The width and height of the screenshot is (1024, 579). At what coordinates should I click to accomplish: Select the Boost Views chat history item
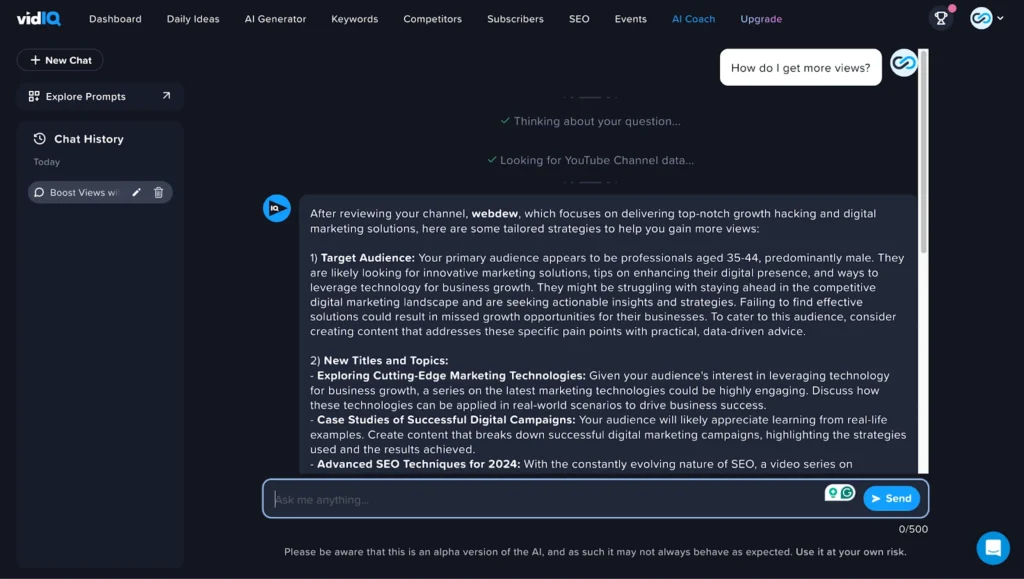pyautogui.click(x=82, y=192)
